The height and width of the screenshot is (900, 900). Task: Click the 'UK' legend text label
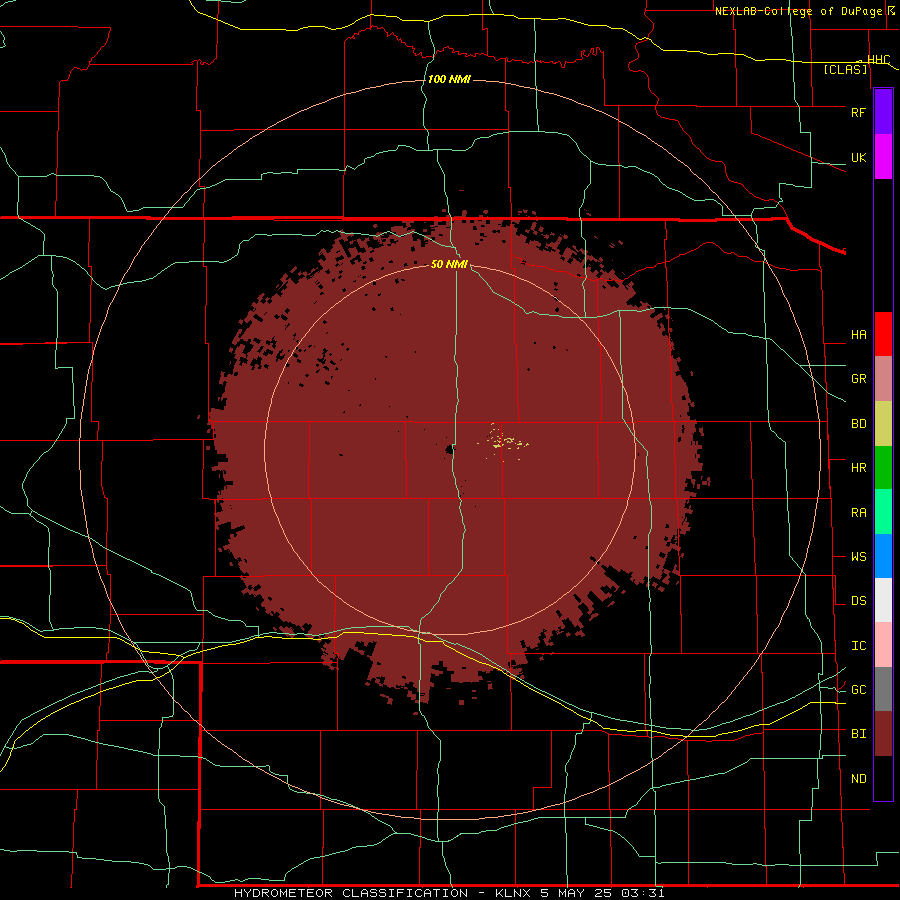click(x=858, y=157)
